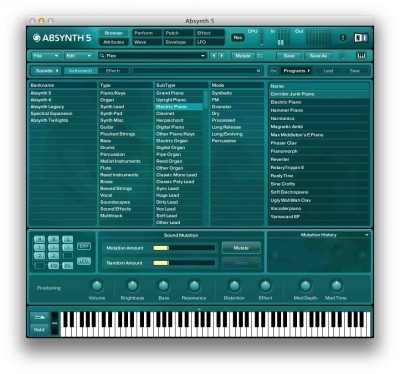The image size is (400, 374).
Task: Clear the search field with the X
Action: [x=258, y=71]
